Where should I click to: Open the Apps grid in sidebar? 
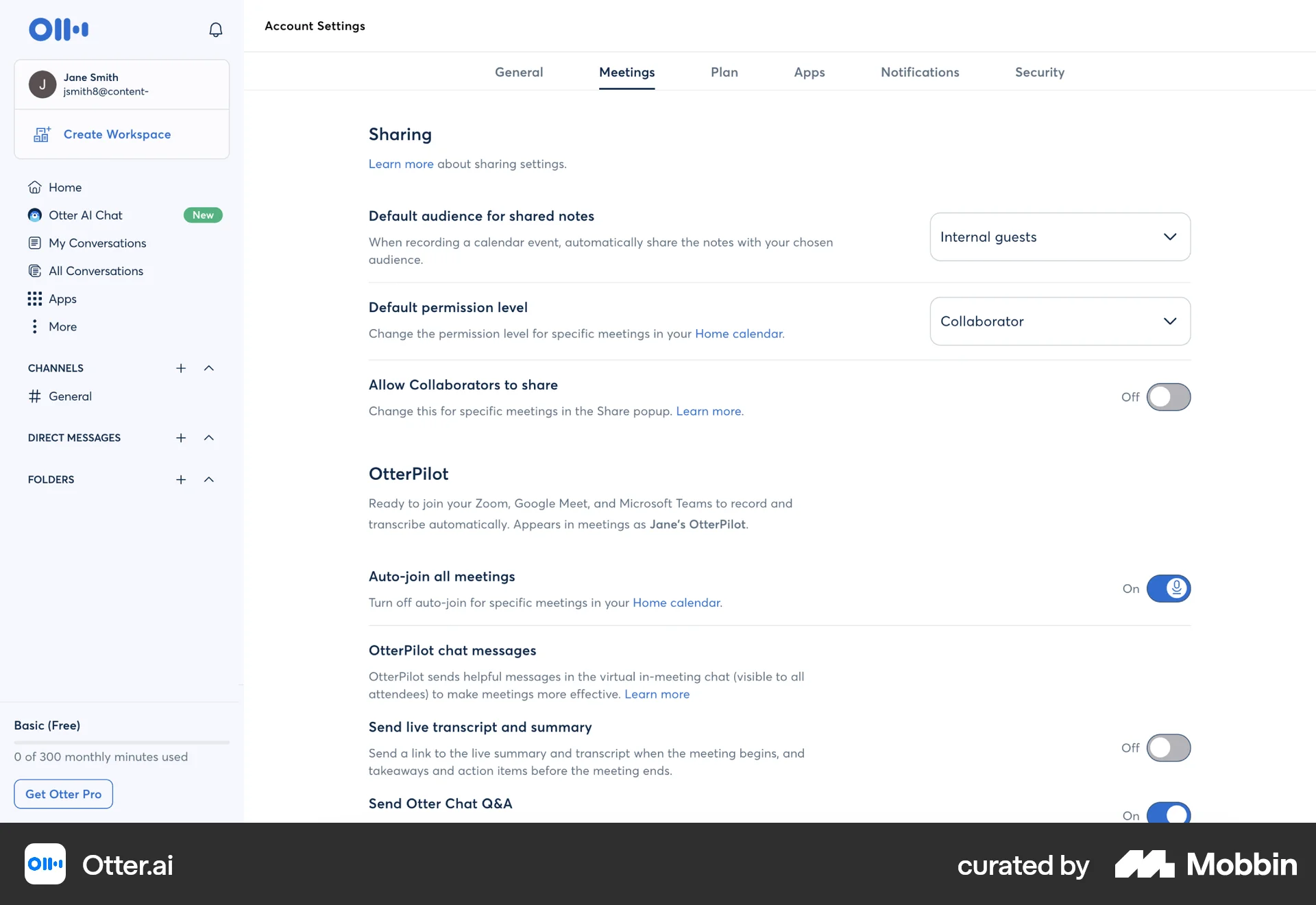click(x=62, y=299)
